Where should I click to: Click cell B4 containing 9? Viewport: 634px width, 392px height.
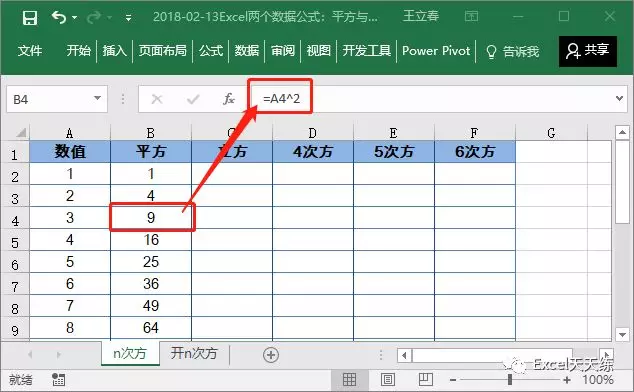click(x=151, y=217)
